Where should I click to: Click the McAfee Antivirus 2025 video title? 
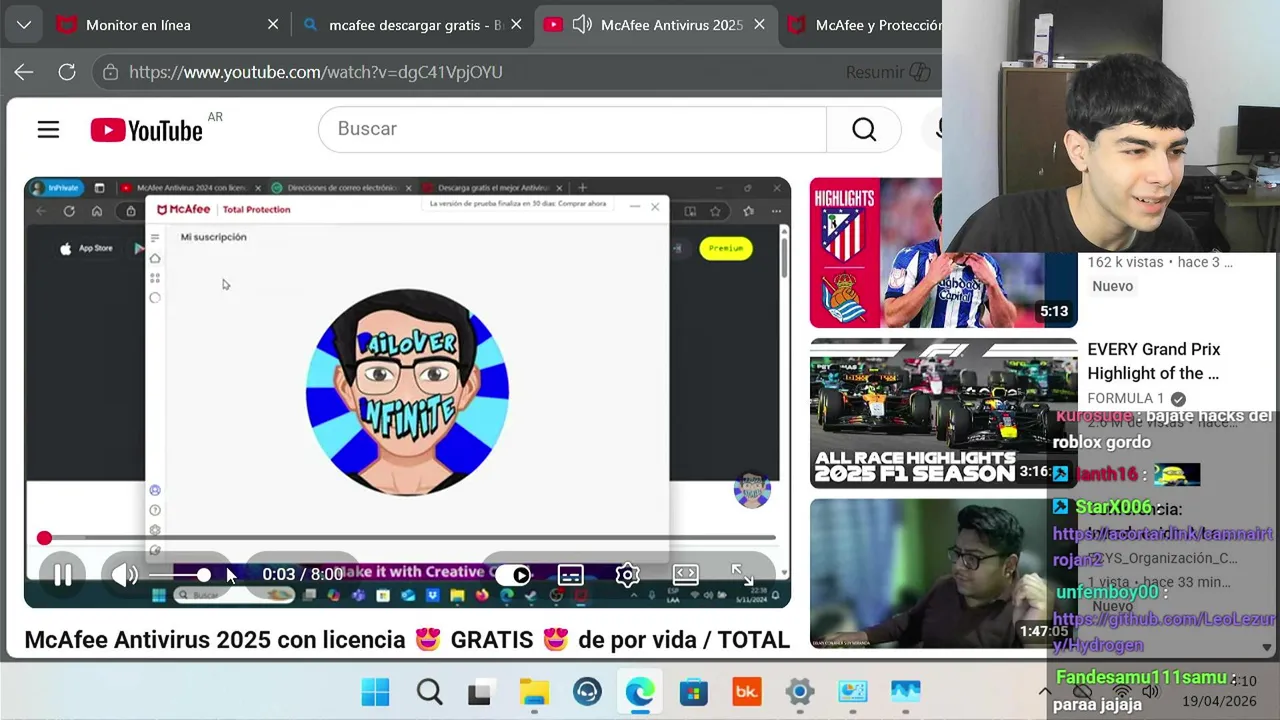[407, 640]
